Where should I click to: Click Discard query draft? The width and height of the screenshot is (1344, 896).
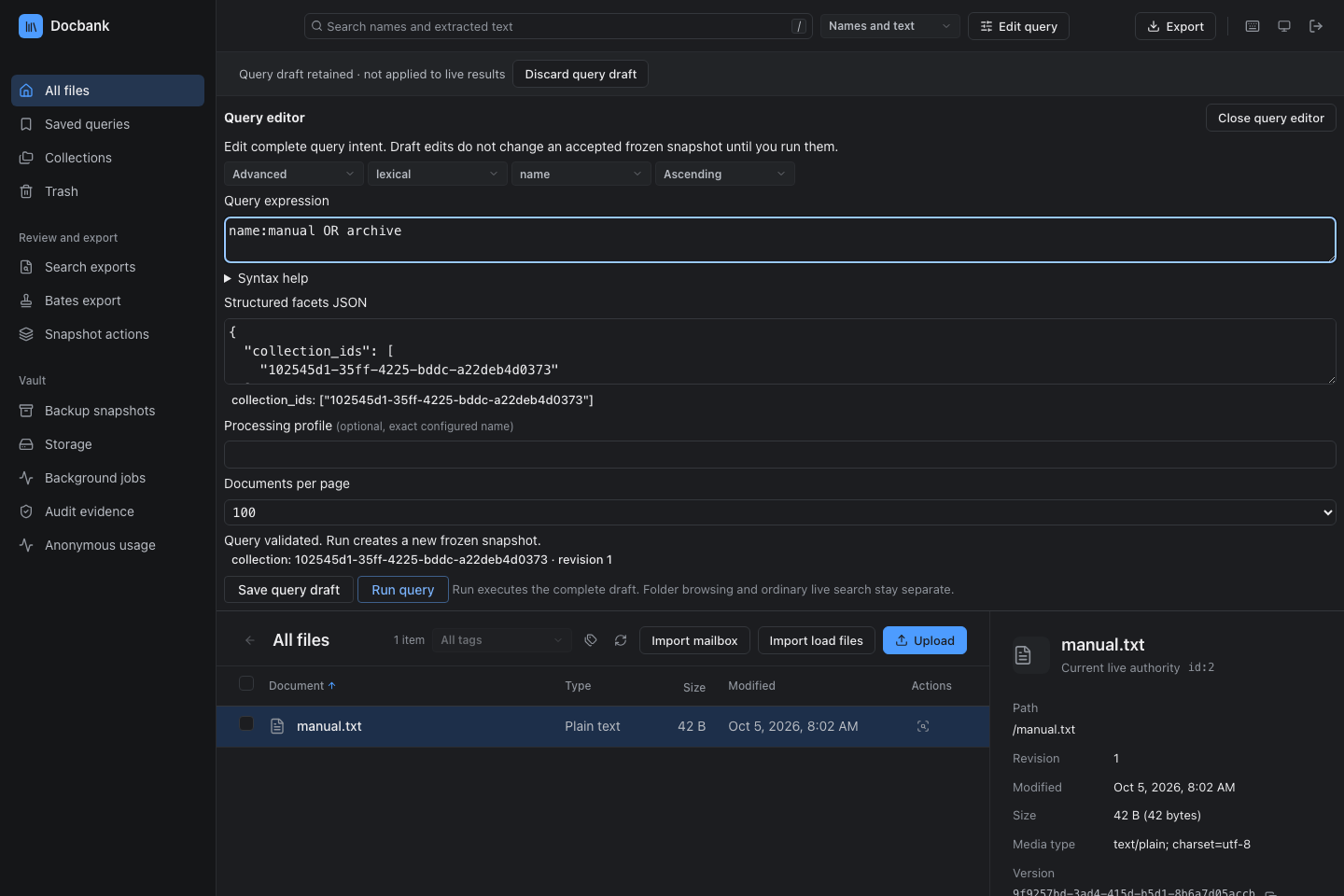pyautogui.click(x=581, y=74)
